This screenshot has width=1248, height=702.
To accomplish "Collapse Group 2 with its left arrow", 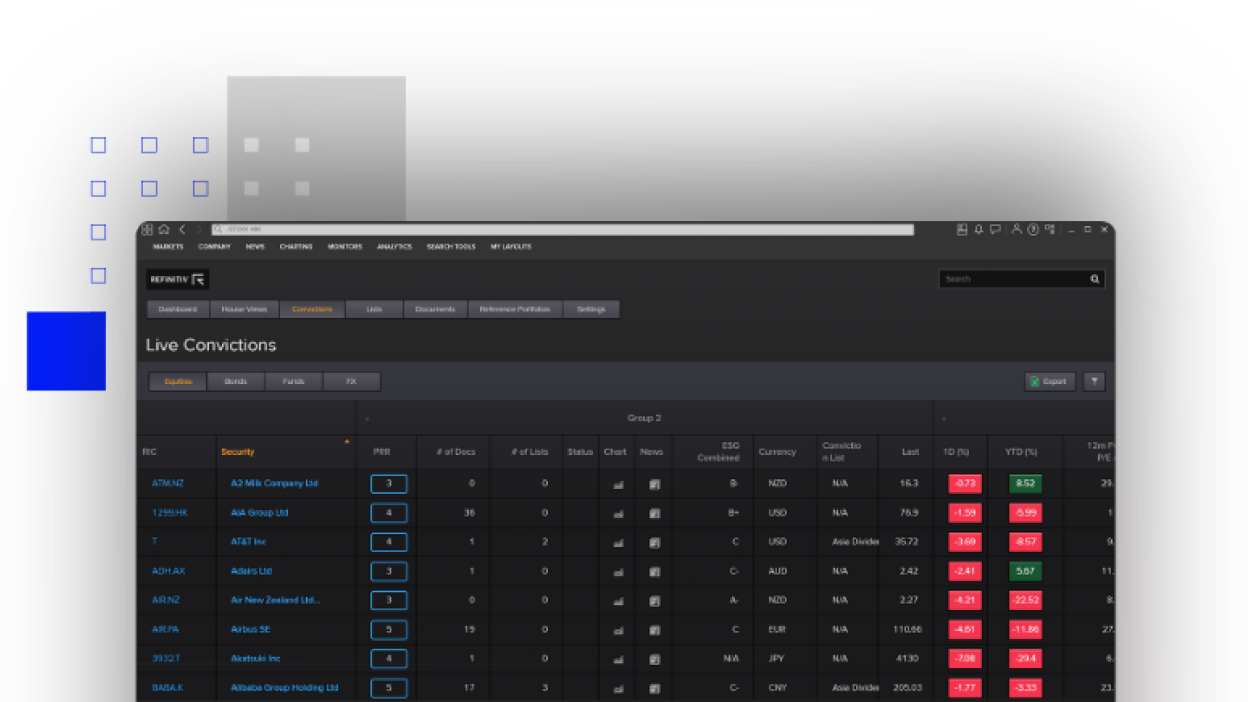I will pyautogui.click(x=367, y=419).
